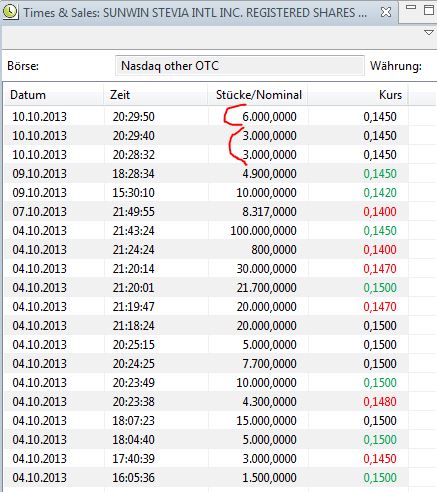Screen dimensions: 437x492
Task: Click the Börse label
Action: tap(23, 66)
